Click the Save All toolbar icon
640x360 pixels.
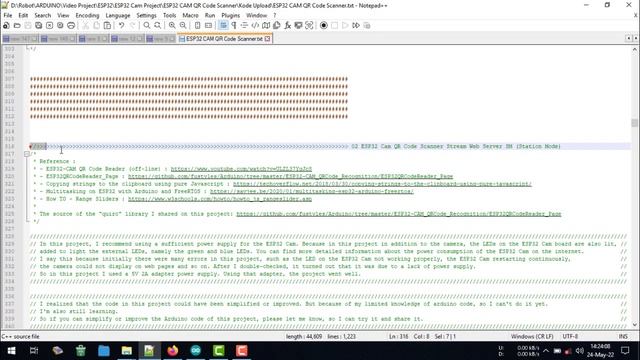tap(38, 25)
